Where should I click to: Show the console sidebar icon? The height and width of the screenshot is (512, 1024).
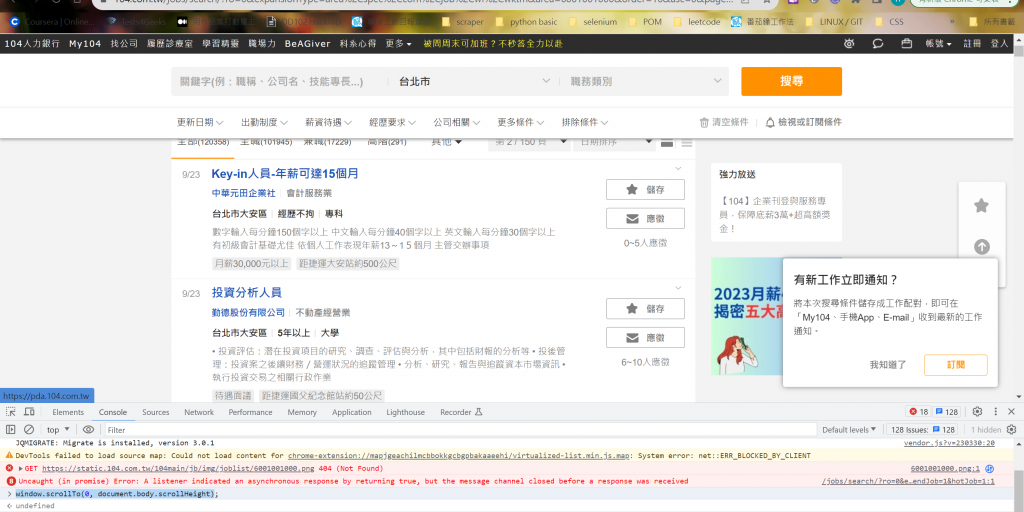11,429
